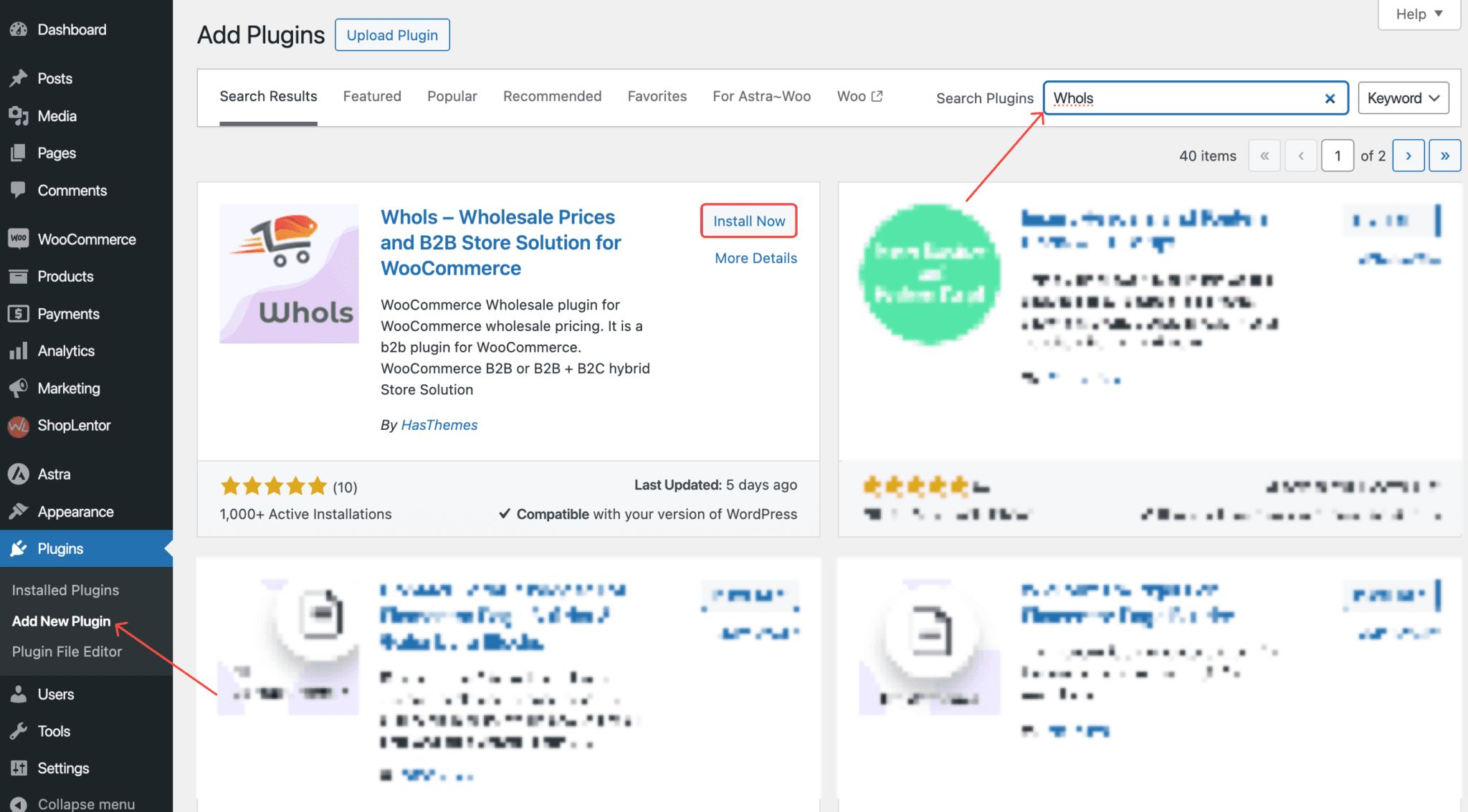This screenshot has height=812, width=1468.
Task: Go to next results page
Action: (x=1408, y=156)
